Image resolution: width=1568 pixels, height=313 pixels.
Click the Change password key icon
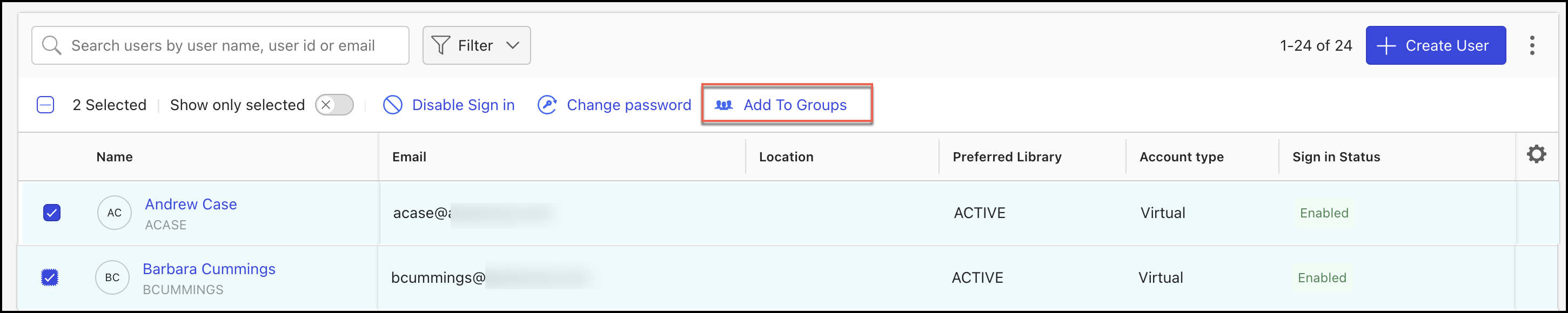click(547, 105)
